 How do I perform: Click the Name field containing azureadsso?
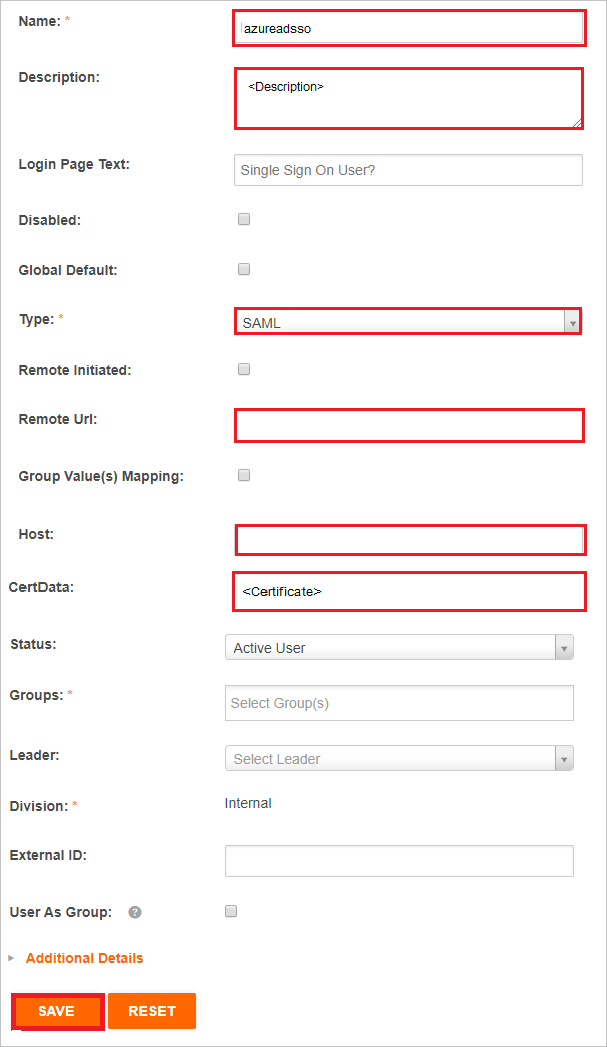pos(409,28)
